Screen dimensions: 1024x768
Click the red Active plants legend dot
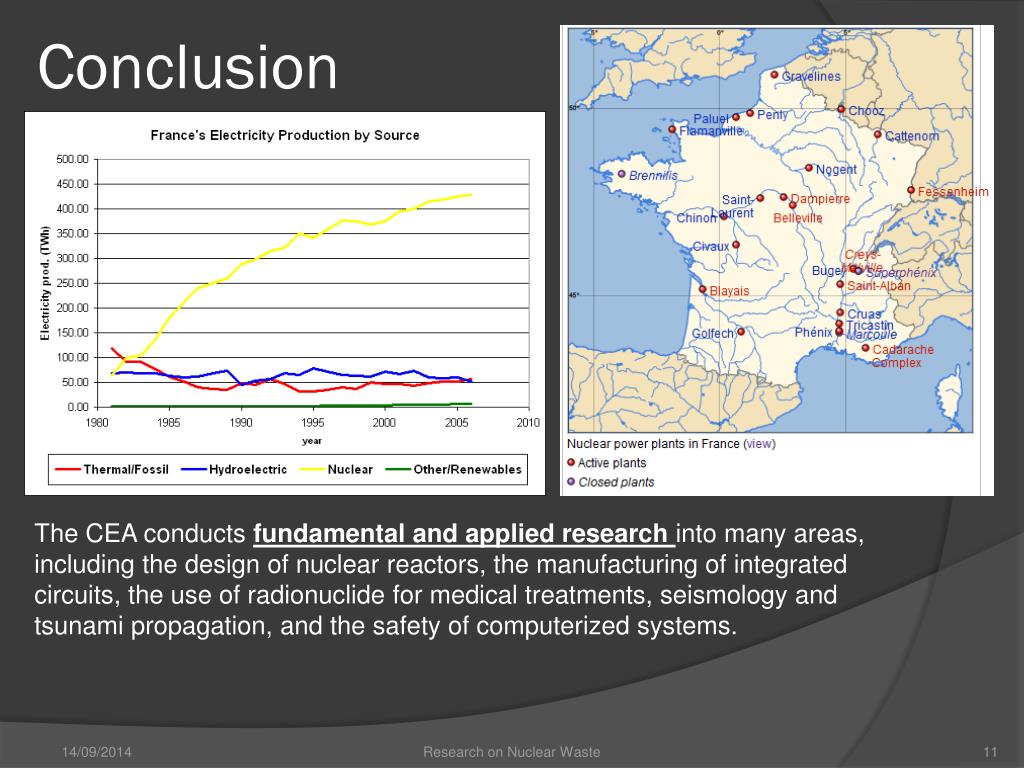571,462
